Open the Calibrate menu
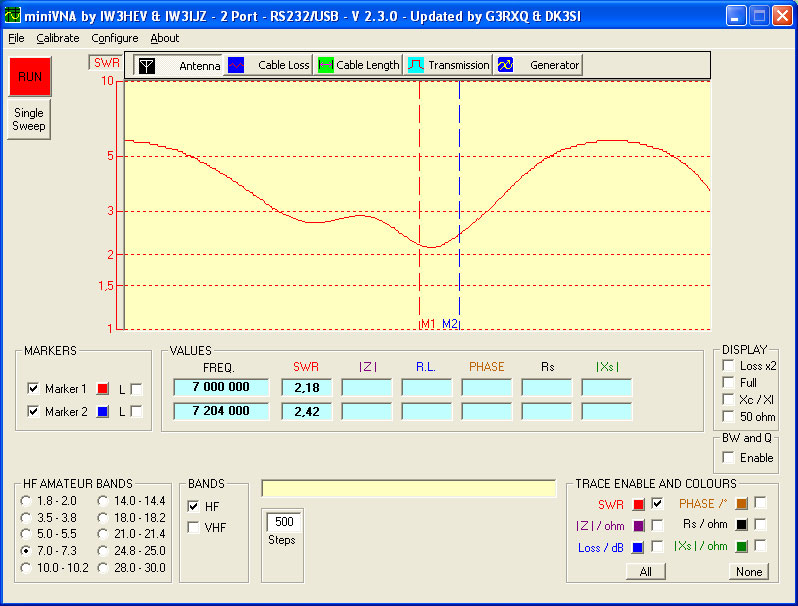798x606 pixels. 58,38
